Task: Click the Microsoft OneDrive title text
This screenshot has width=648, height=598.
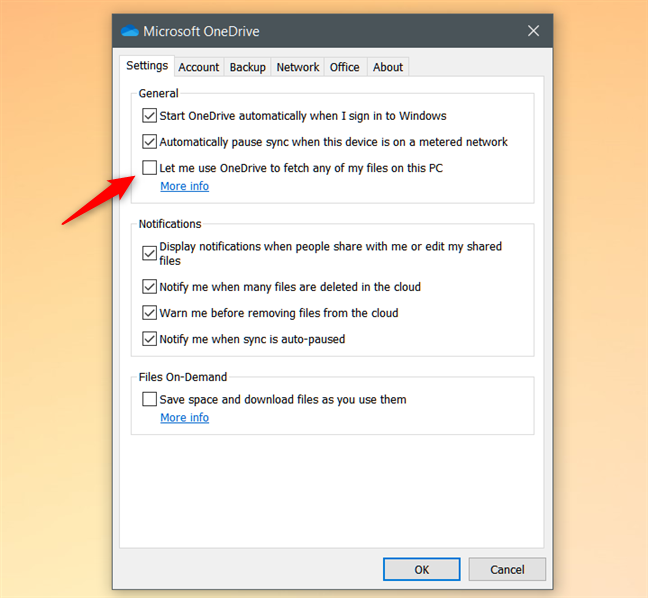Action: [x=201, y=31]
